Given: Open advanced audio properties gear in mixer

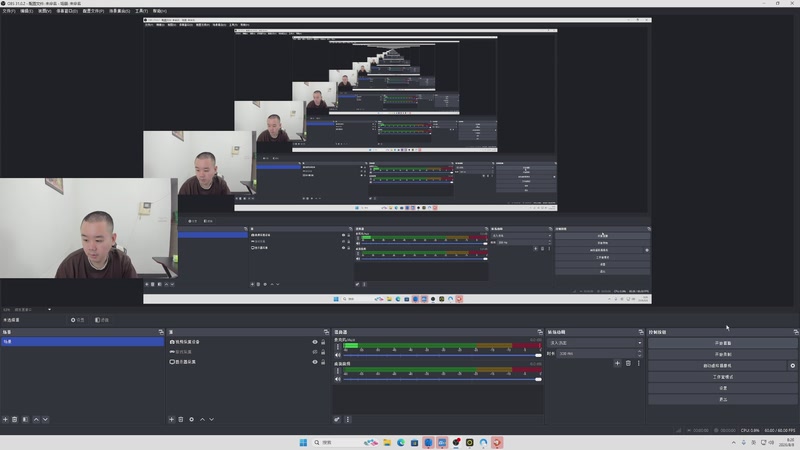Looking at the screenshot, I should click(337, 419).
